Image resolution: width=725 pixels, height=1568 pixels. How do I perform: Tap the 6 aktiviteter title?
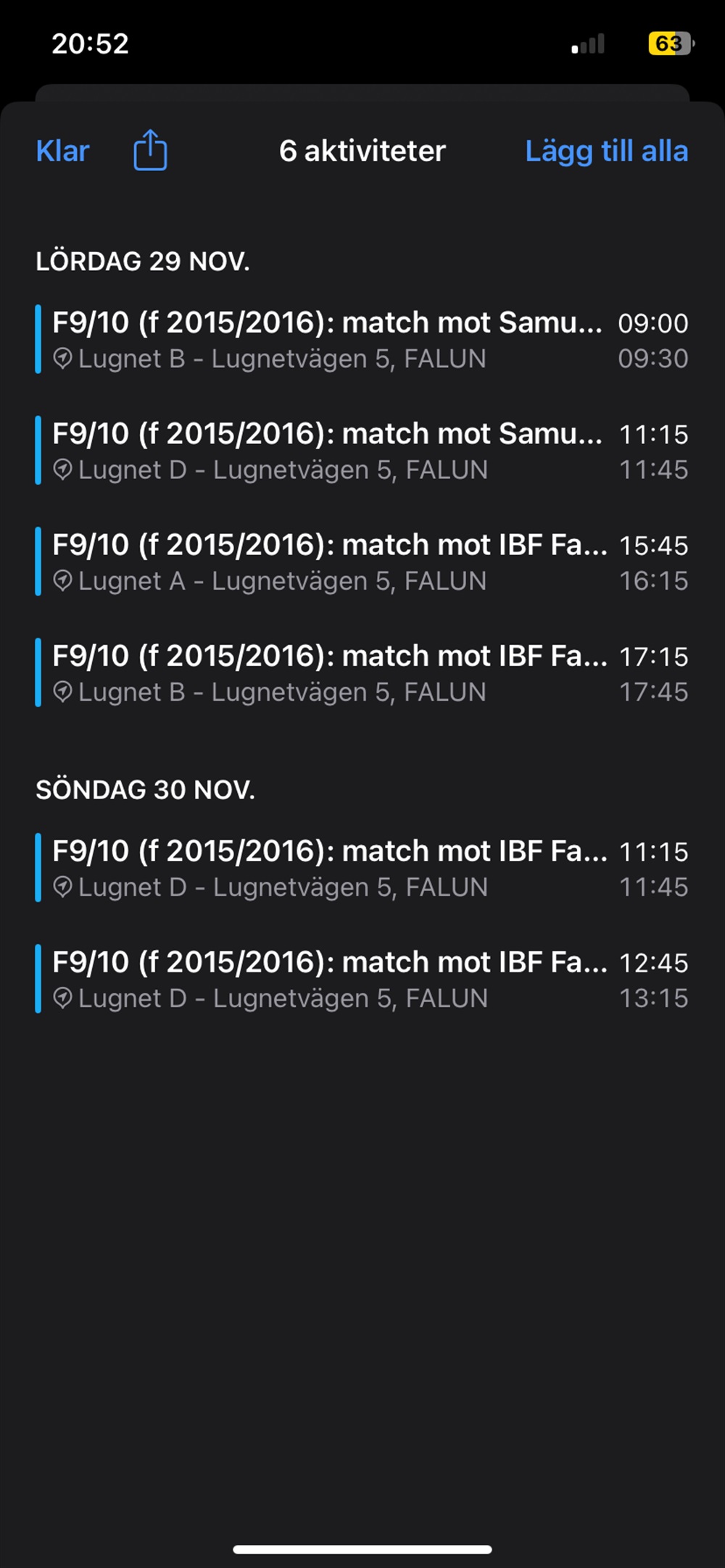[362, 151]
